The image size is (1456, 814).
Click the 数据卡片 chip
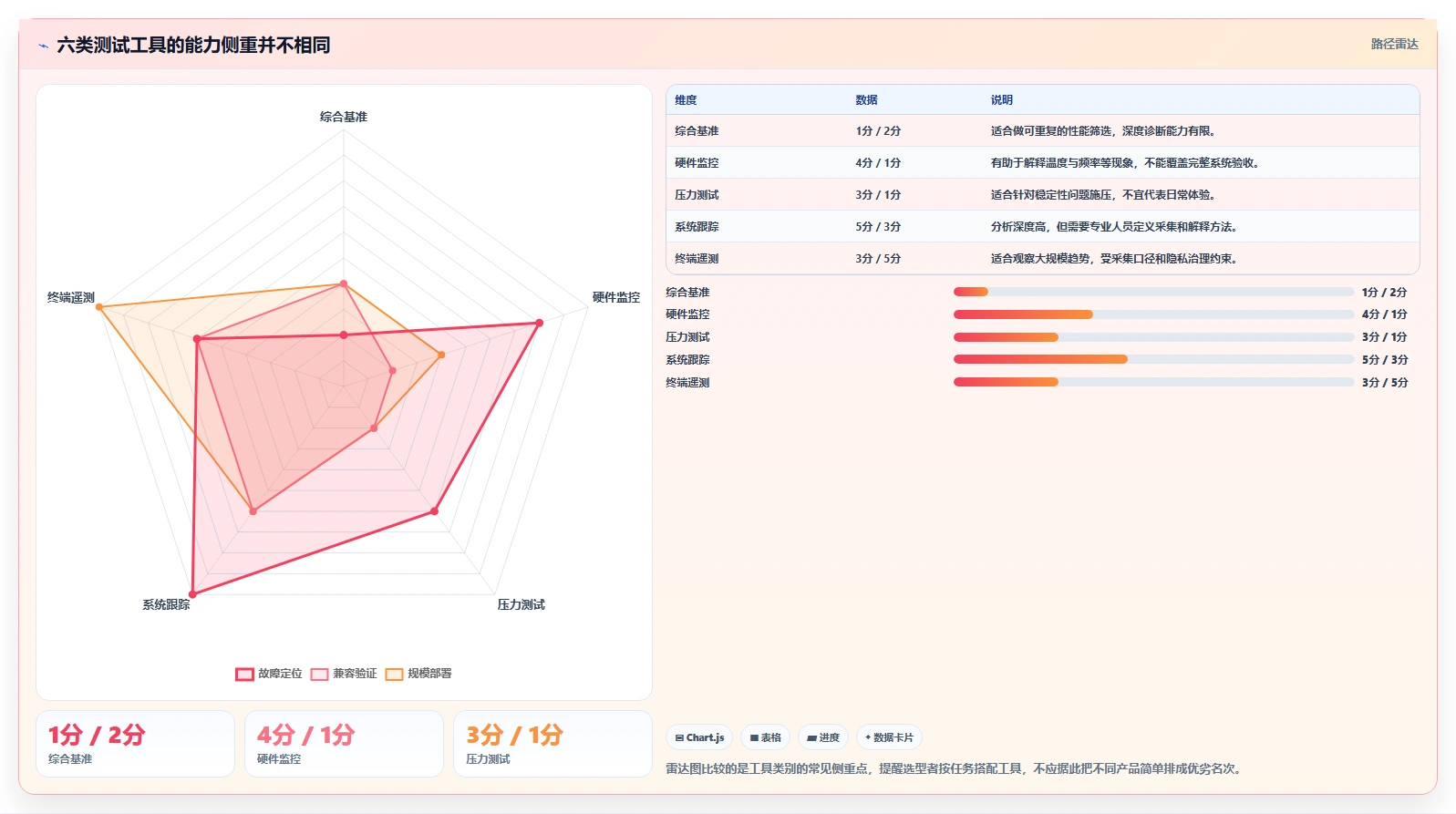(889, 737)
